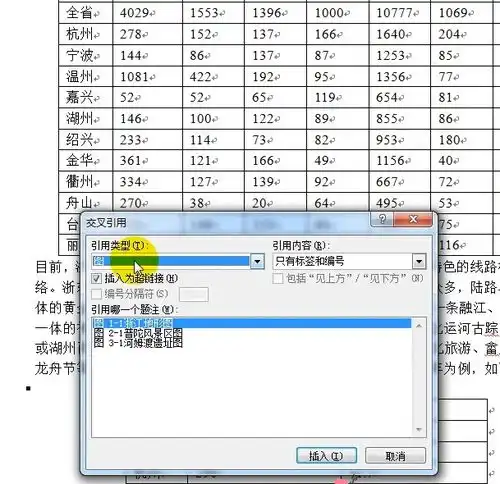
Task: Click the 278 cell in 杭州 row
Action: (148, 34)
